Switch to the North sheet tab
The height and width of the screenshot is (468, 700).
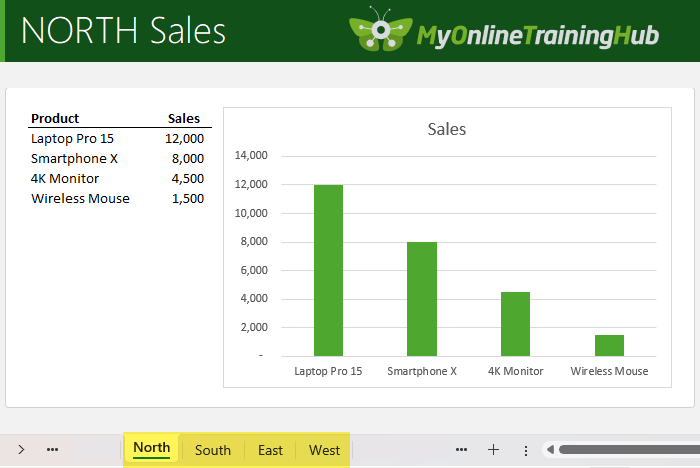pyautogui.click(x=152, y=448)
